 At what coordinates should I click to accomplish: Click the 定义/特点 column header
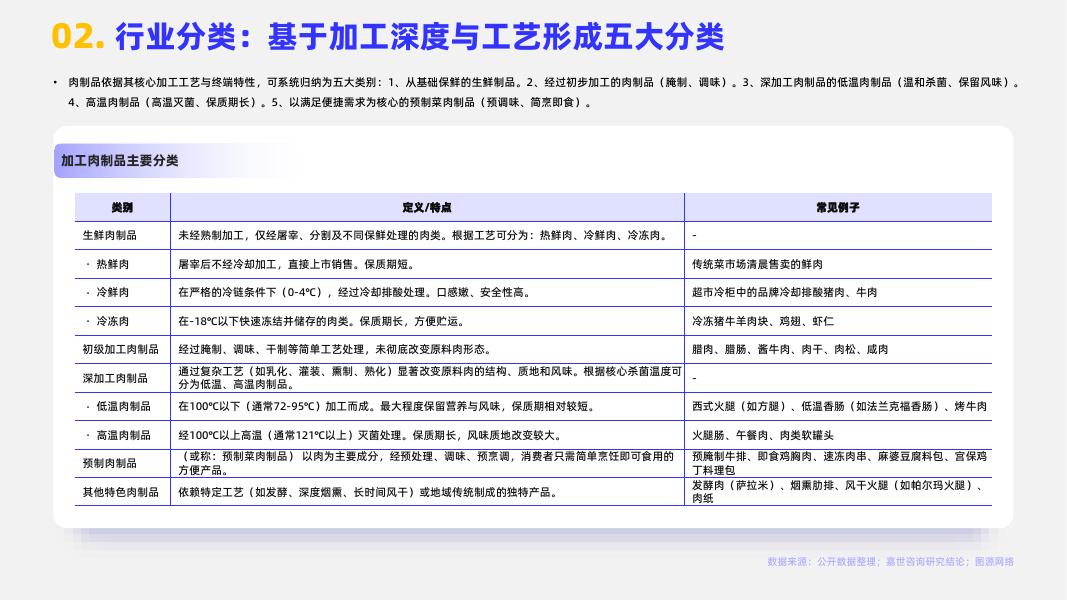point(427,207)
